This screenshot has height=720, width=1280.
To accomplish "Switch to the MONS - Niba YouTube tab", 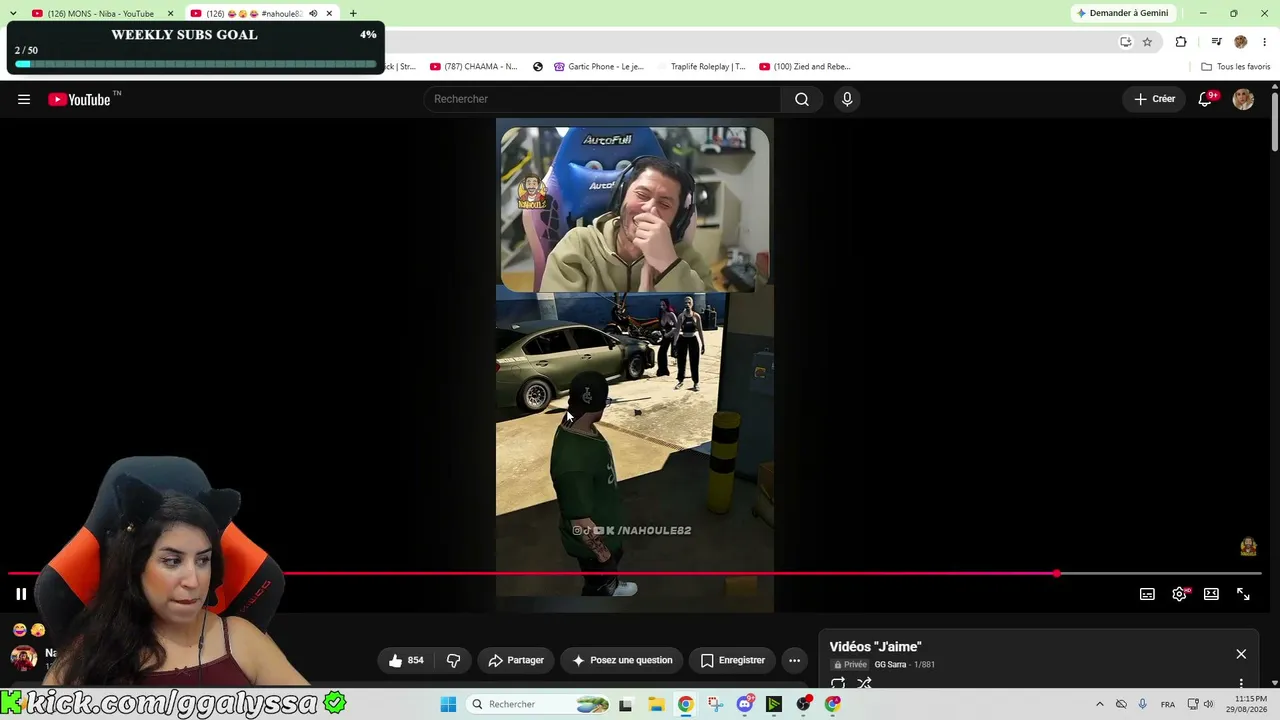I will [x=102, y=14].
